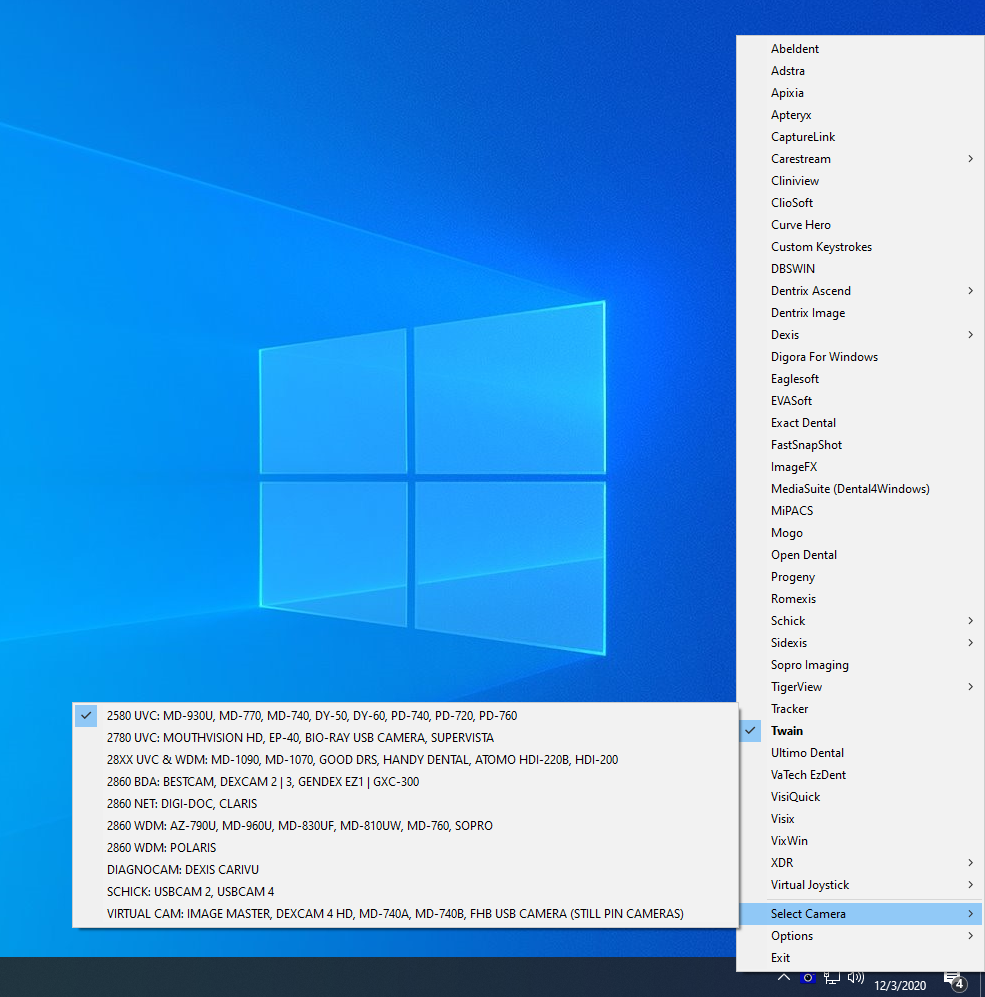This screenshot has height=997, width=985.
Task: Select Virtual Cam Image Master entry
Action: point(406,914)
